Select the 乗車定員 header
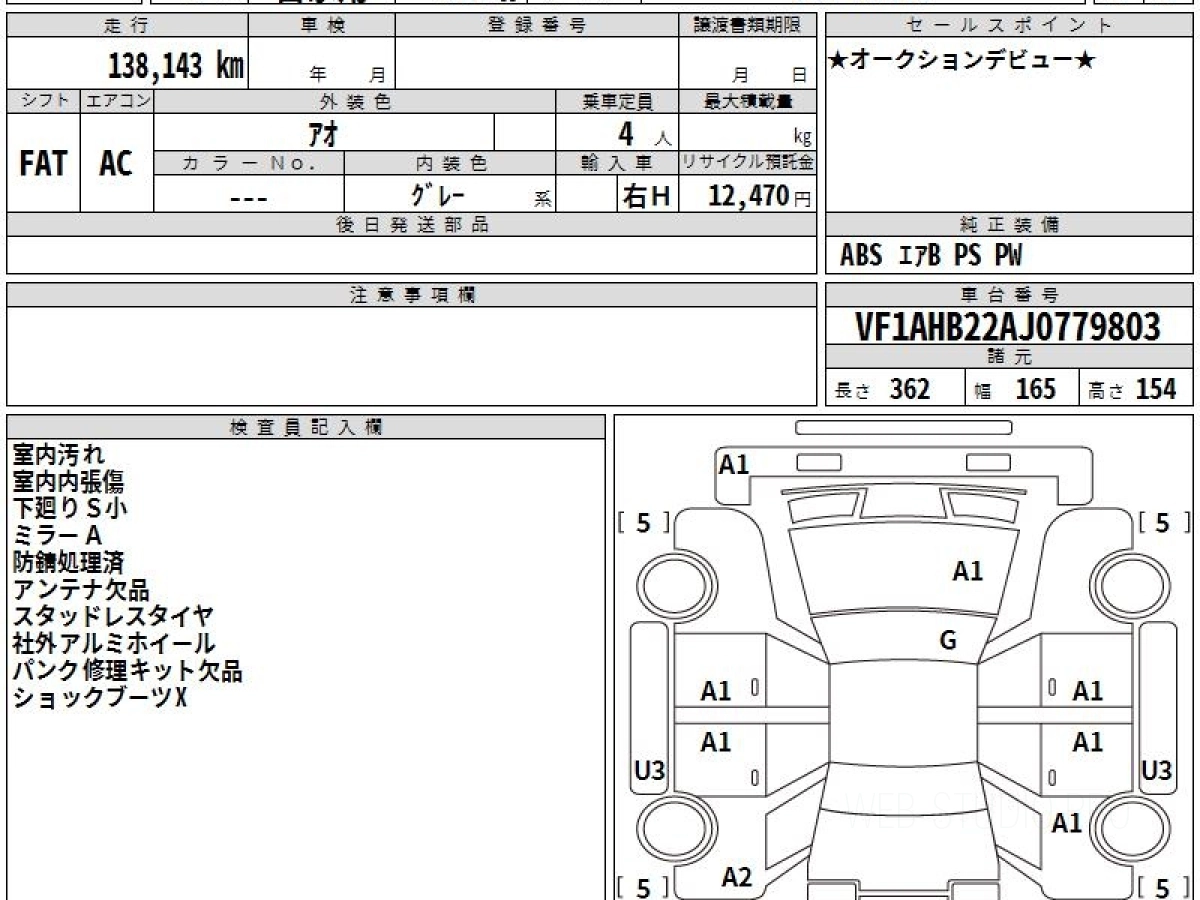Viewport: 1200px width, 900px height. (618, 101)
